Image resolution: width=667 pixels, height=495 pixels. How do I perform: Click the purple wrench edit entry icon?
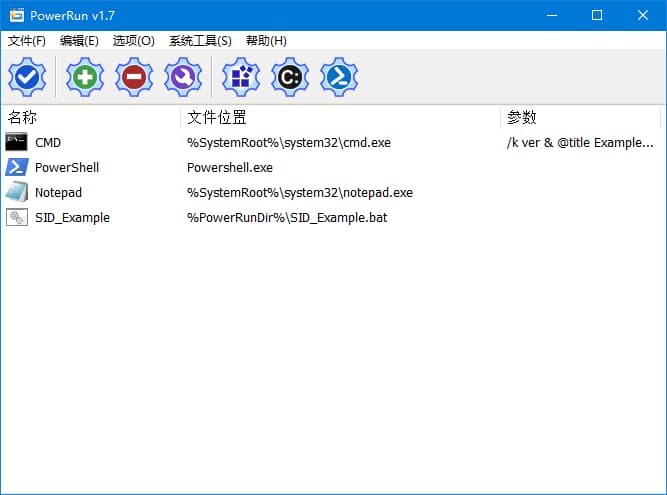(x=183, y=76)
